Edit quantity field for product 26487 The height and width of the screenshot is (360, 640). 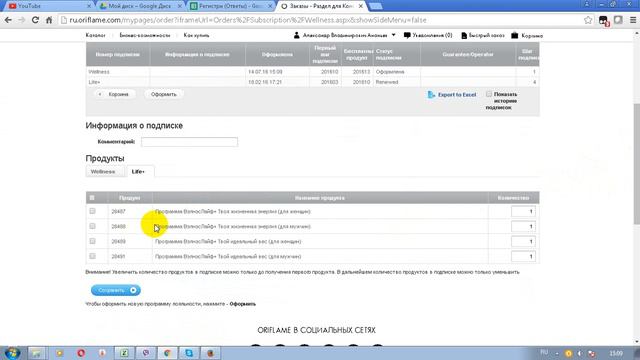(x=523, y=211)
